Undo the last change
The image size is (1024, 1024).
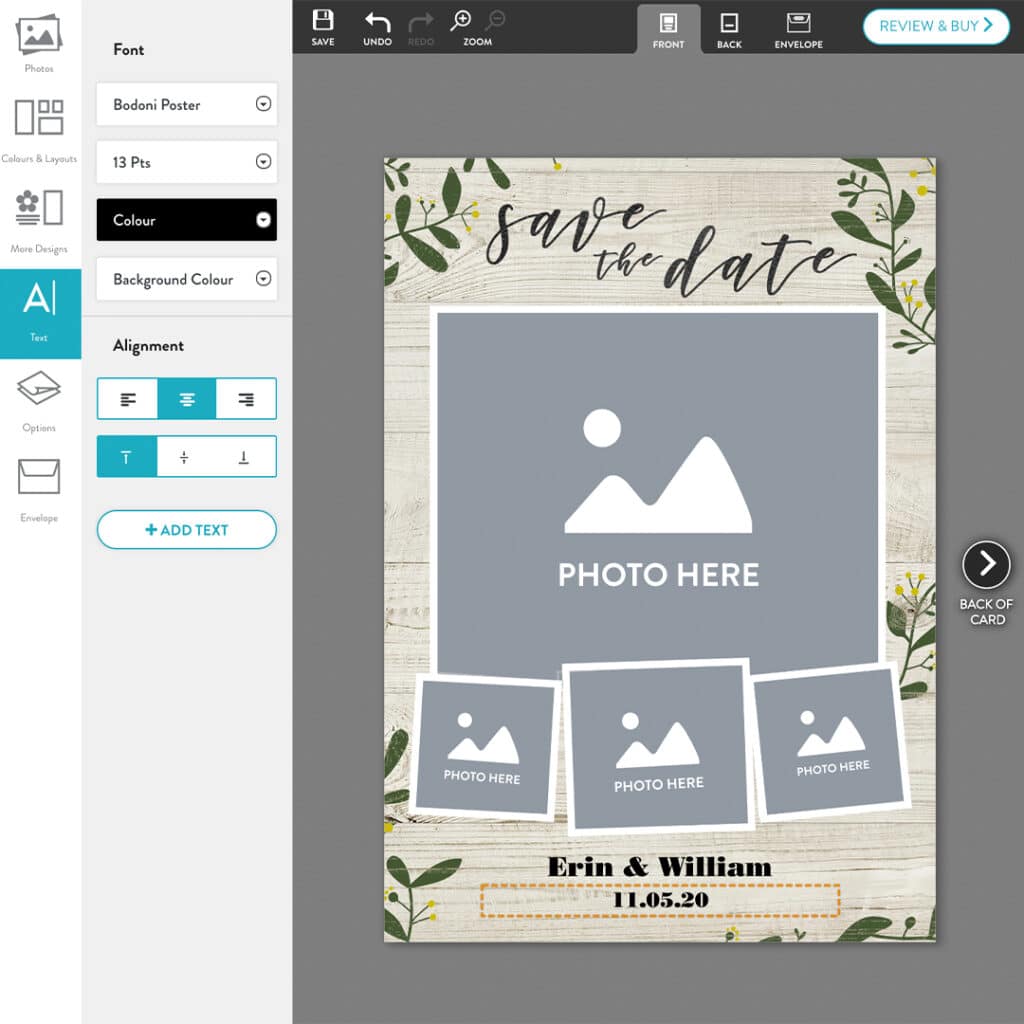(x=375, y=25)
